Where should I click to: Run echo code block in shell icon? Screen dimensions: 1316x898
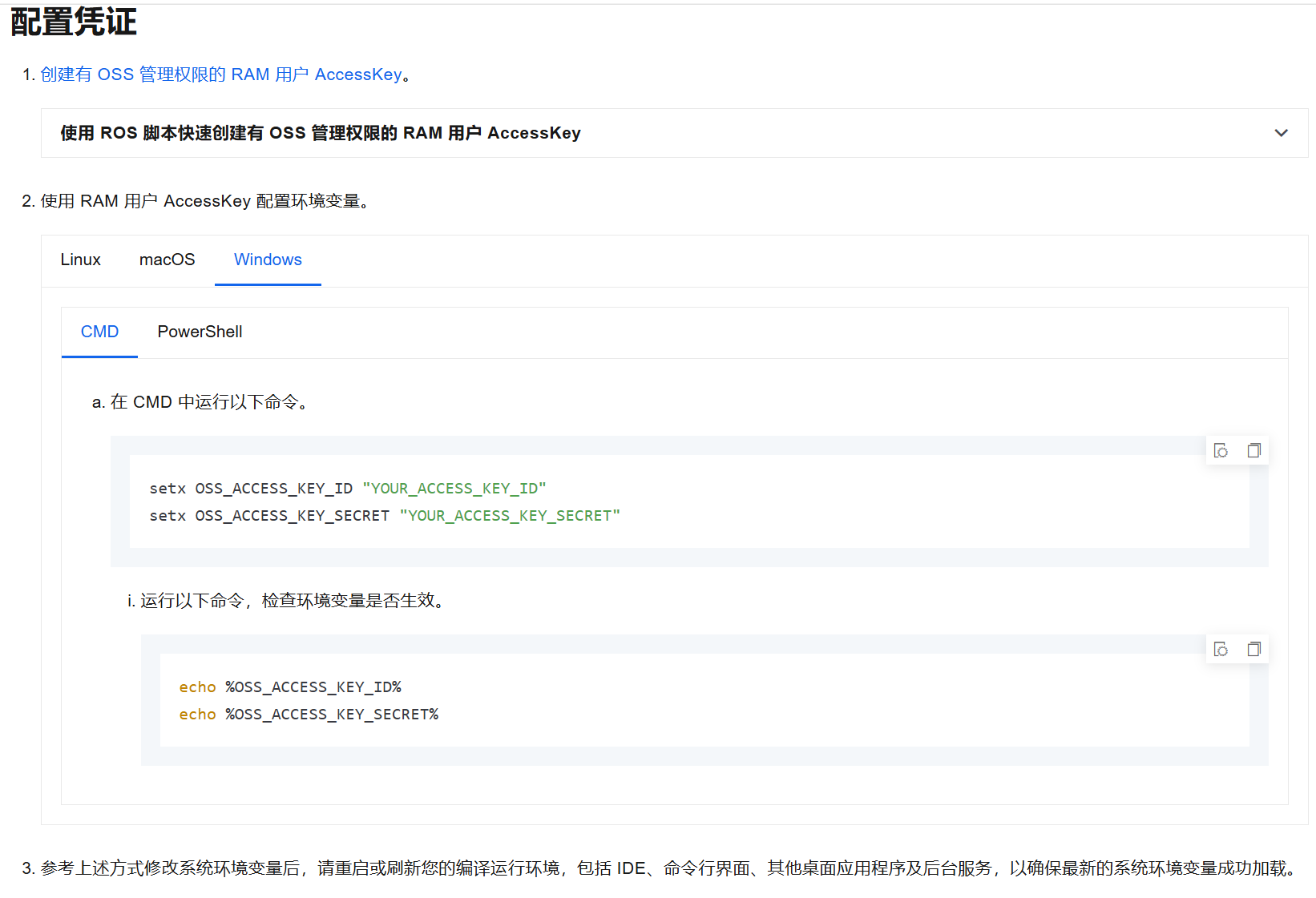click(x=1221, y=649)
